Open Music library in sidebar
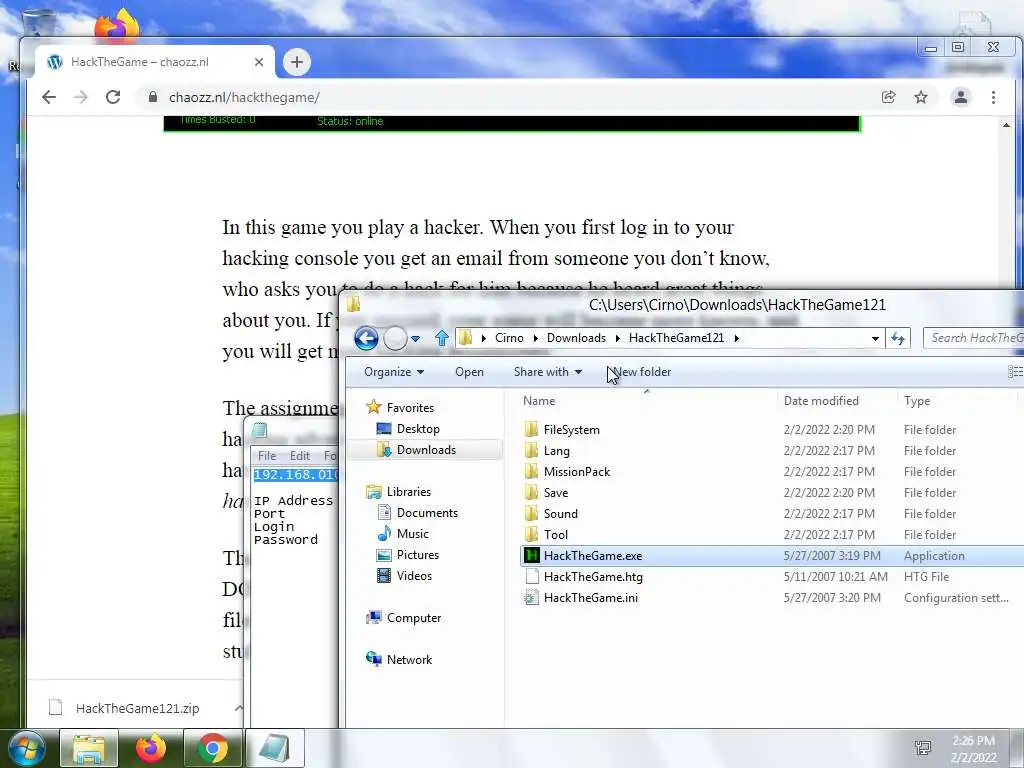 [x=412, y=534]
